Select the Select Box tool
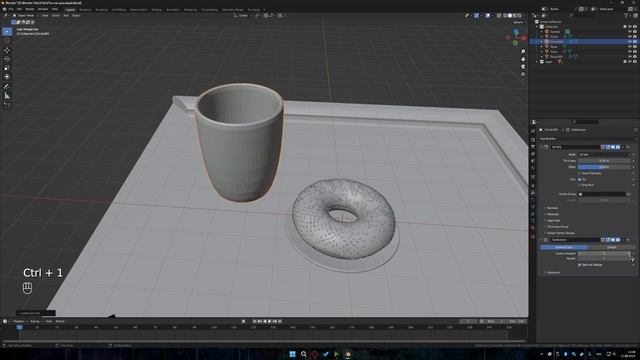The height and width of the screenshot is (360, 640). click(x=7, y=31)
